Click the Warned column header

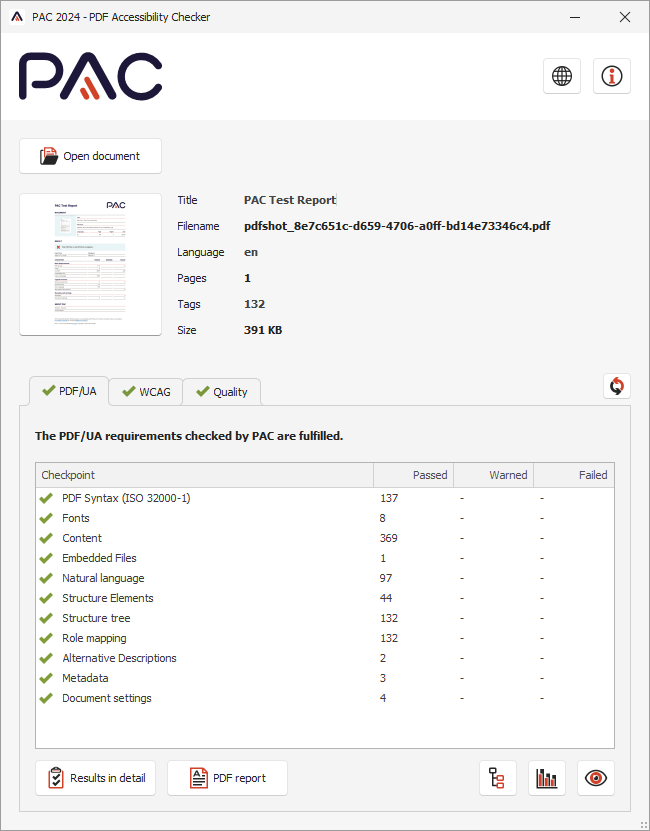(494, 475)
